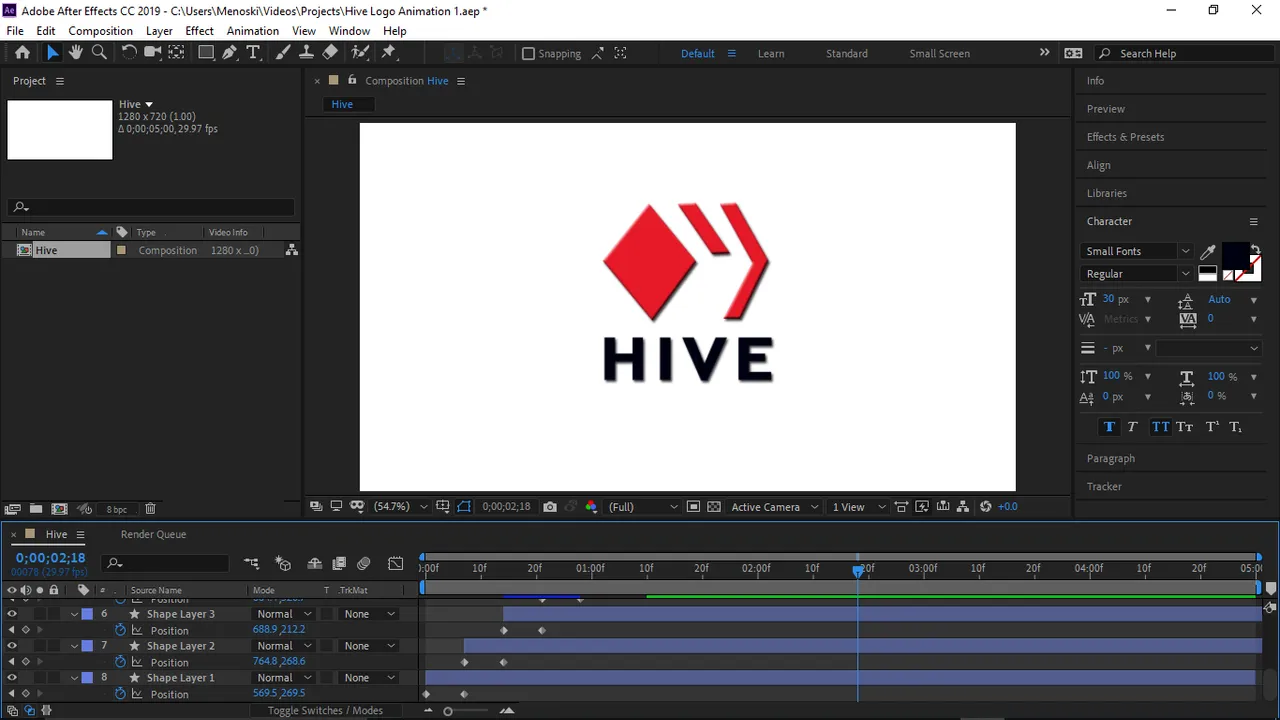Collapse Shape Layer 2 properties

74,646
